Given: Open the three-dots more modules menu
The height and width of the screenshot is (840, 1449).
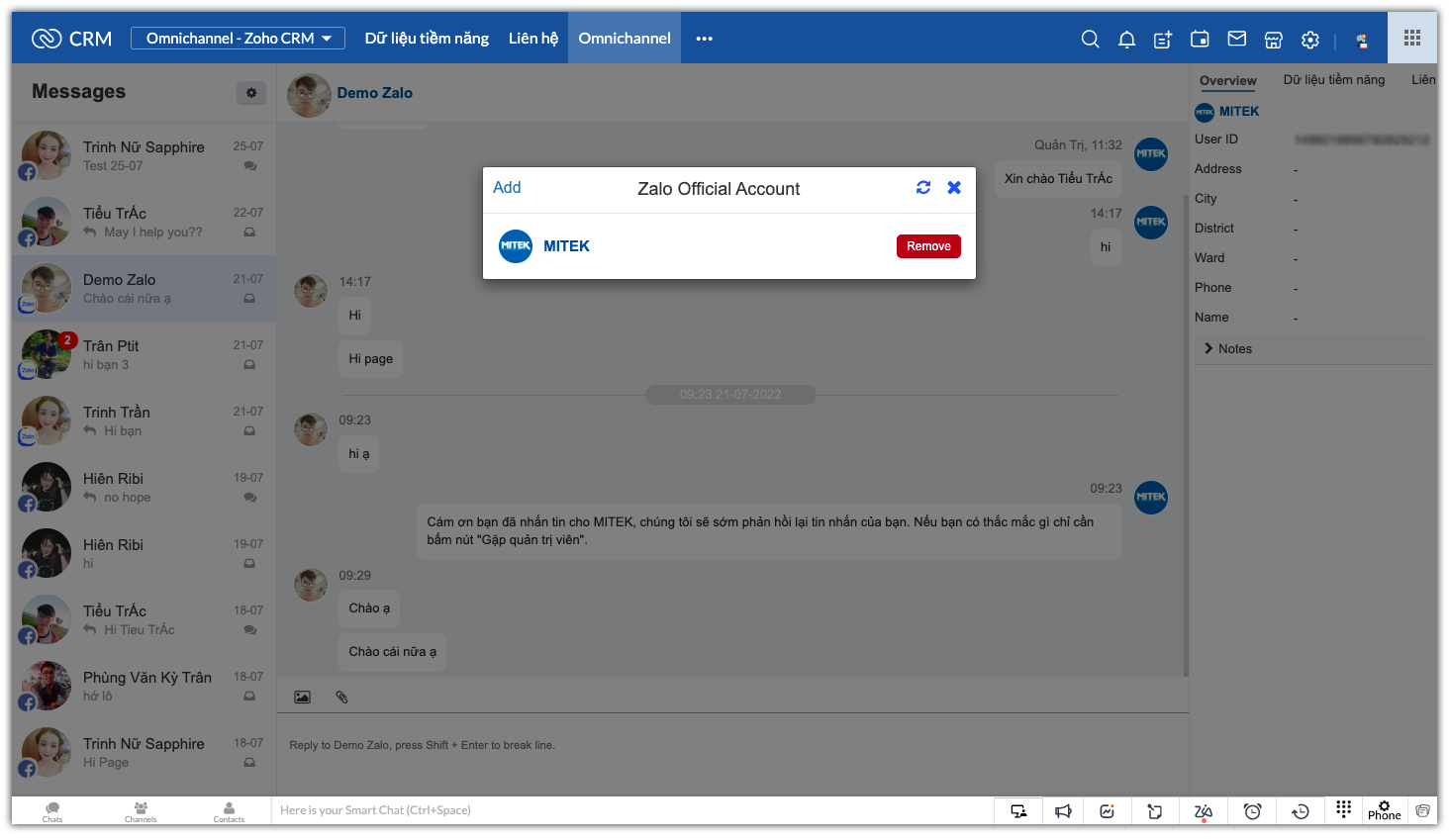Looking at the screenshot, I should 704,39.
